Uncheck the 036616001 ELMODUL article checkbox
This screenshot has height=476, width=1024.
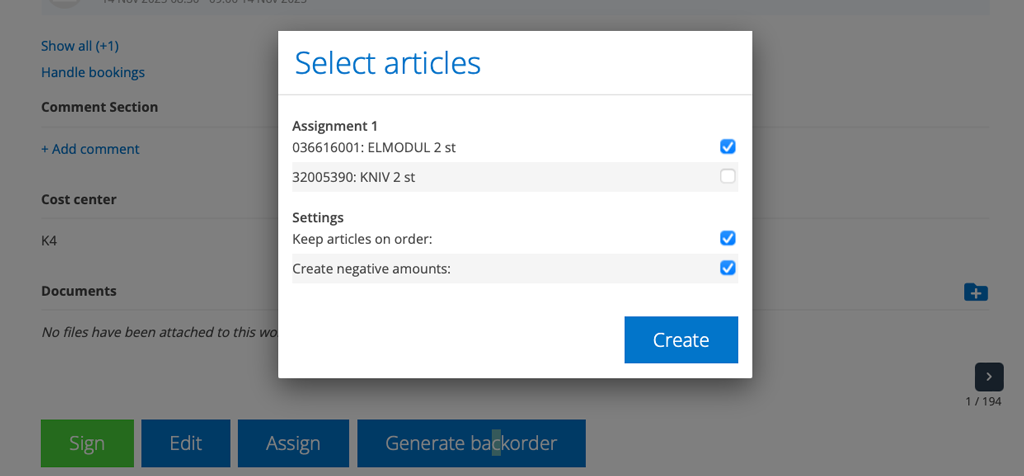point(727,147)
